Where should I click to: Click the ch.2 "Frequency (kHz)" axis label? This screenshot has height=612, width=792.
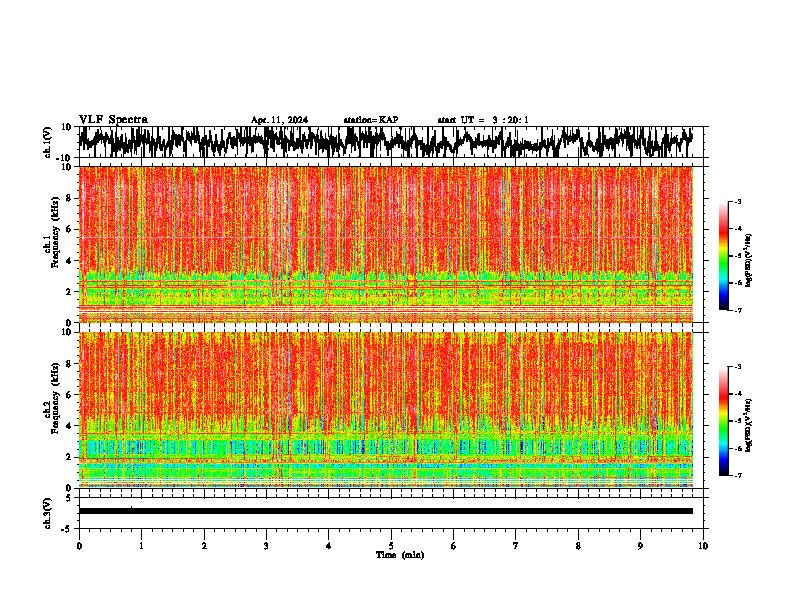pos(55,398)
